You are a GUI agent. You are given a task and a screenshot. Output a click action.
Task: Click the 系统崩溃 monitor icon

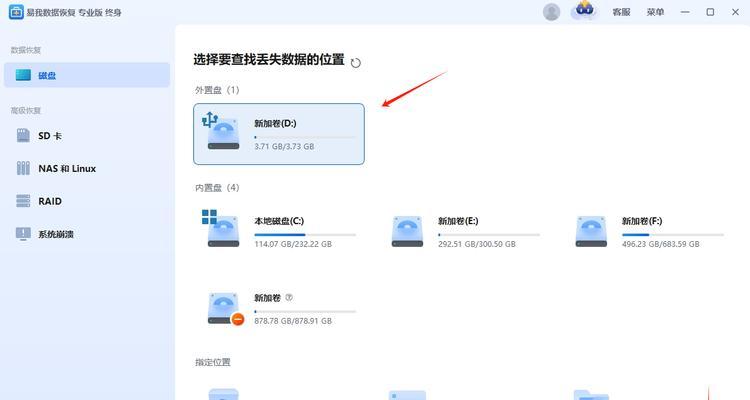[x=23, y=233]
